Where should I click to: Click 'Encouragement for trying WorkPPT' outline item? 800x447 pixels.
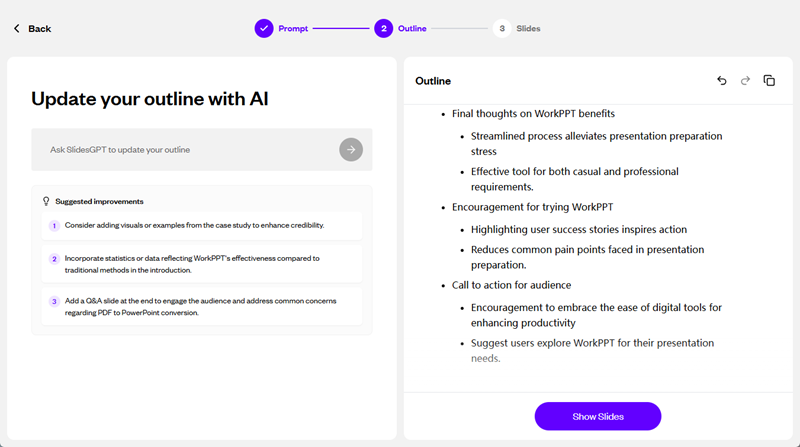[532, 207]
